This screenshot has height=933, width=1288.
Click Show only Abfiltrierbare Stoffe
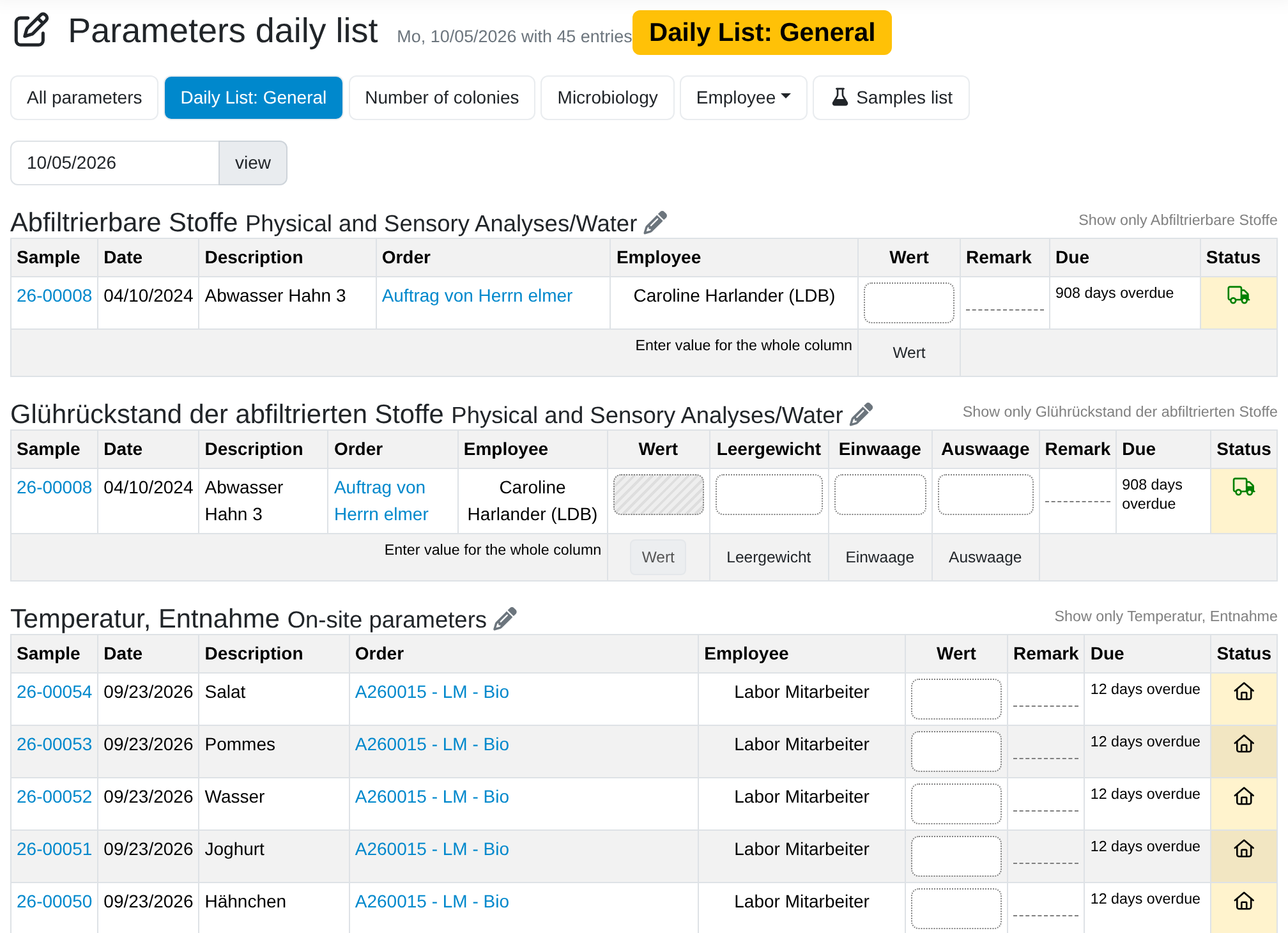[x=1177, y=220]
